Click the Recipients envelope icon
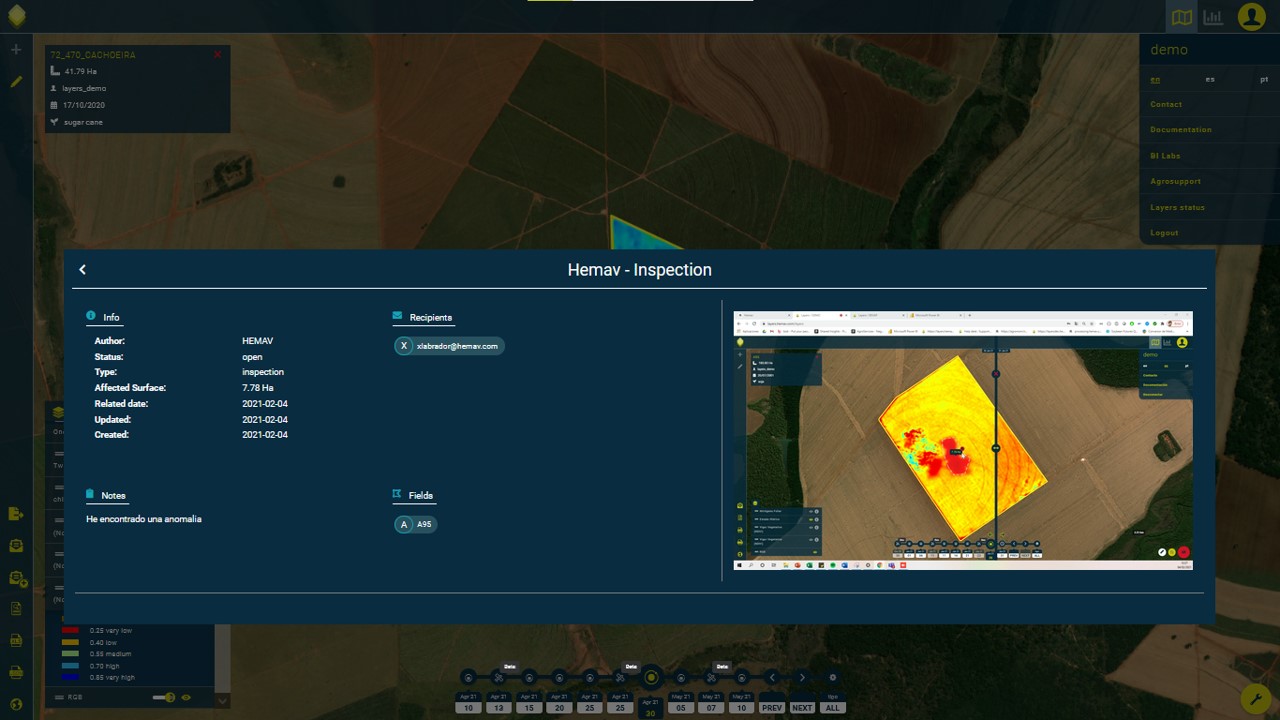The height and width of the screenshot is (720, 1280). (x=398, y=316)
